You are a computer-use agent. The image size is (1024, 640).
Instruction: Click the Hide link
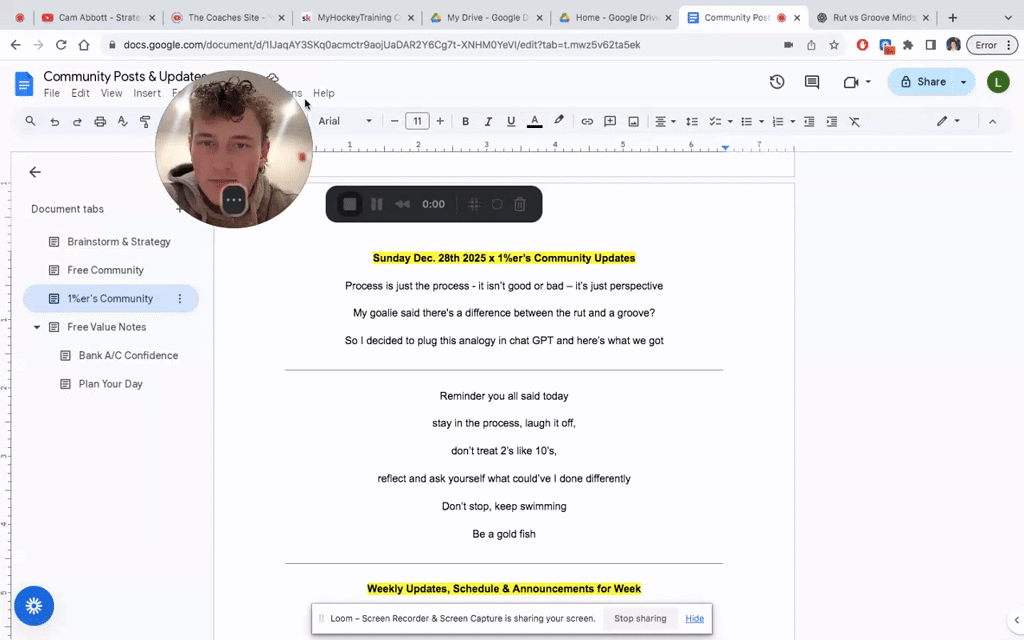pyautogui.click(x=695, y=618)
